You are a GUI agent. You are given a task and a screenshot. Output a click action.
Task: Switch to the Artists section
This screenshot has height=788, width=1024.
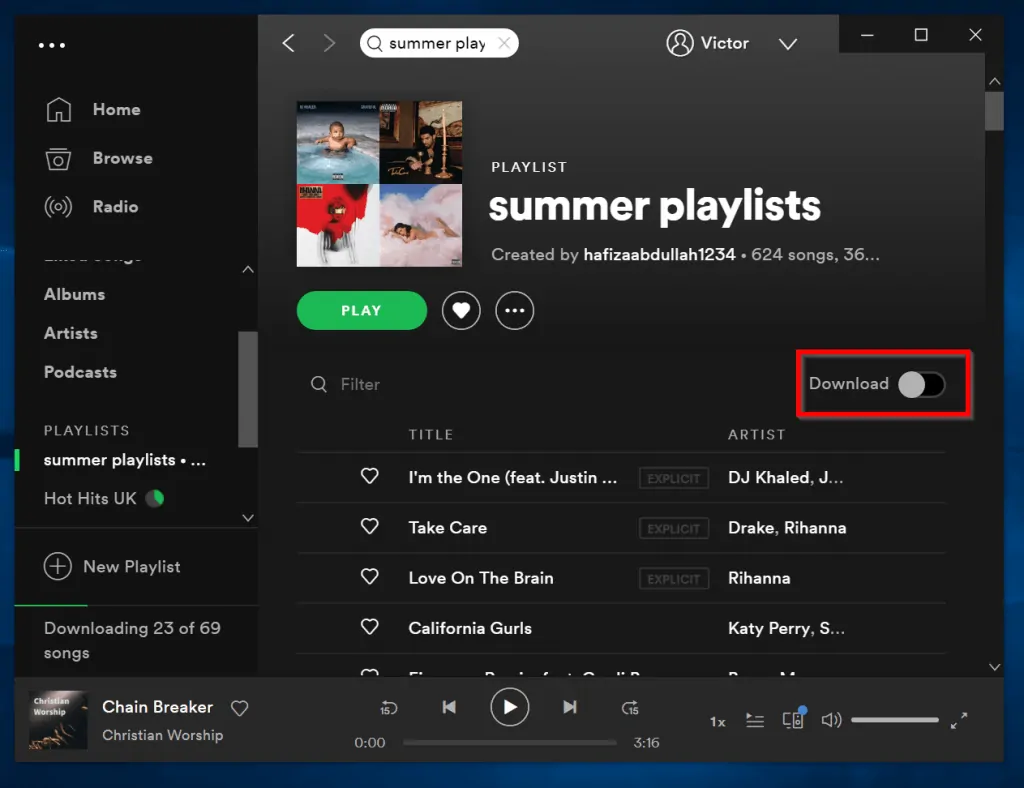click(70, 333)
